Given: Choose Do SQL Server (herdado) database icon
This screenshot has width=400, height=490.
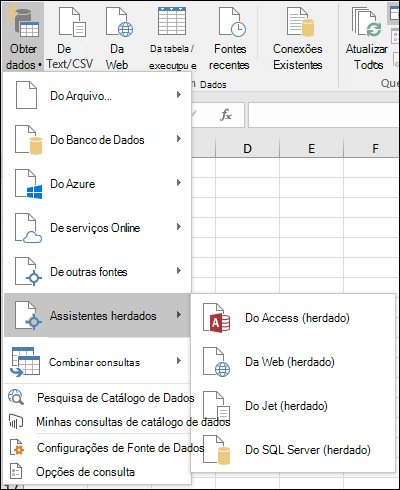Looking at the screenshot, I should click(216, 450).
